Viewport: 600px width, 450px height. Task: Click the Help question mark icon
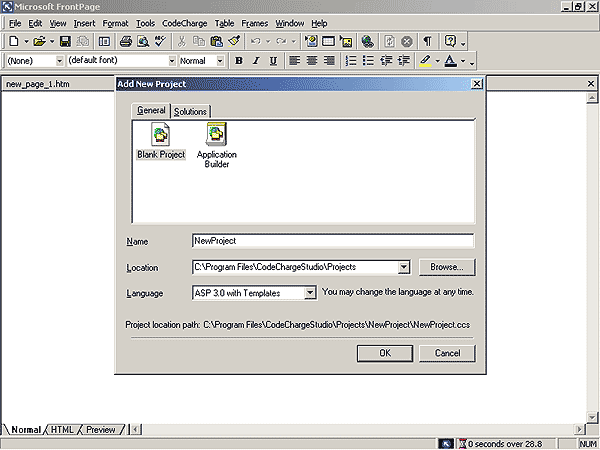click(450, 41)
